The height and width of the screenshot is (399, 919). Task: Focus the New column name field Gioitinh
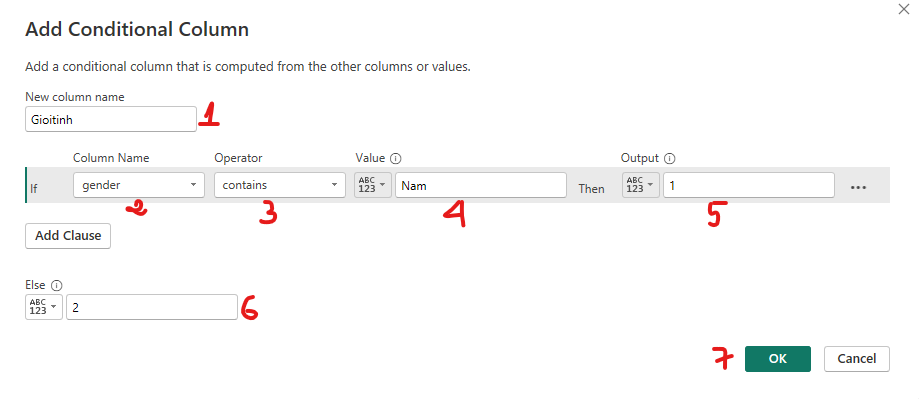pos(111,119)
